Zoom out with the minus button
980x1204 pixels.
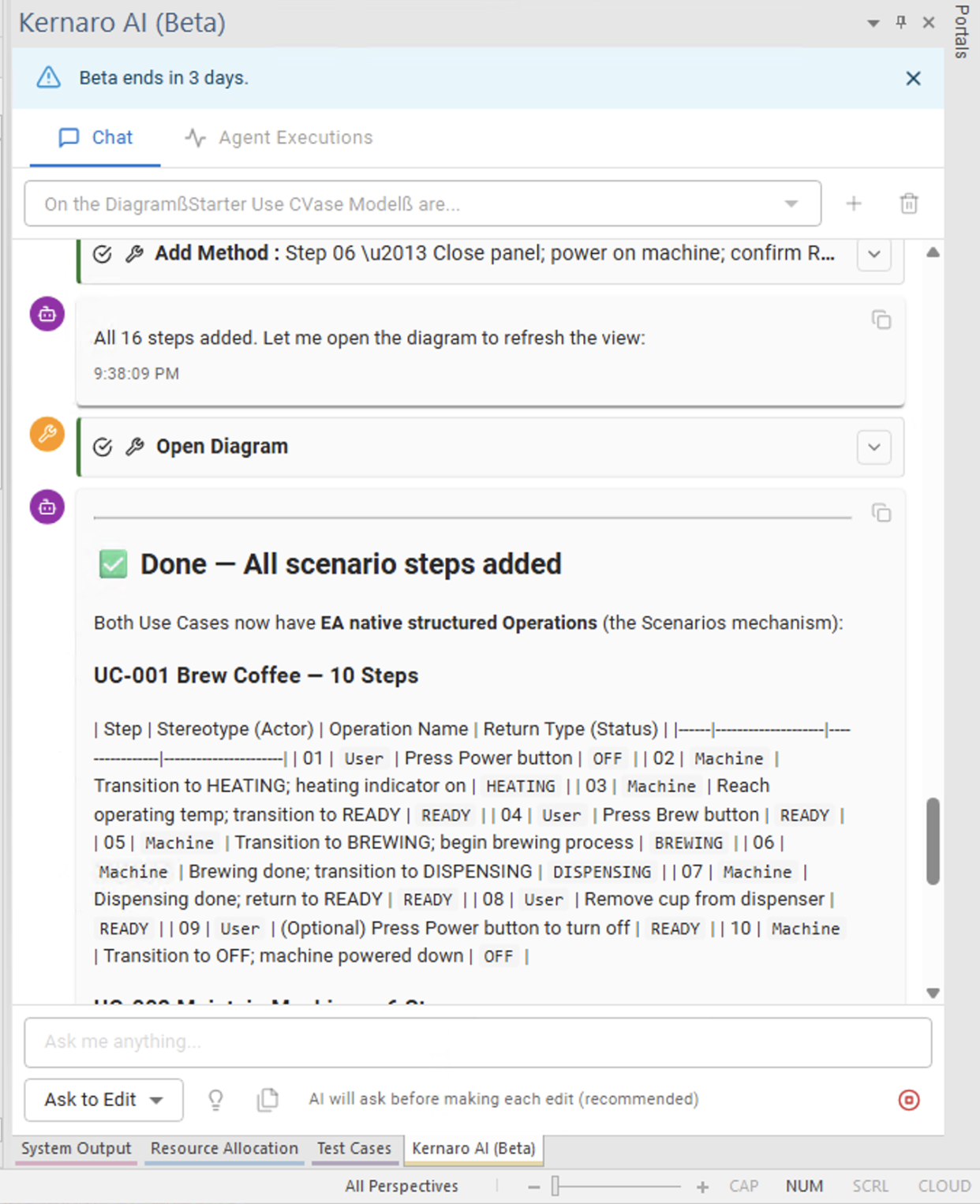pyautogui.click(x=534, y=1187)
